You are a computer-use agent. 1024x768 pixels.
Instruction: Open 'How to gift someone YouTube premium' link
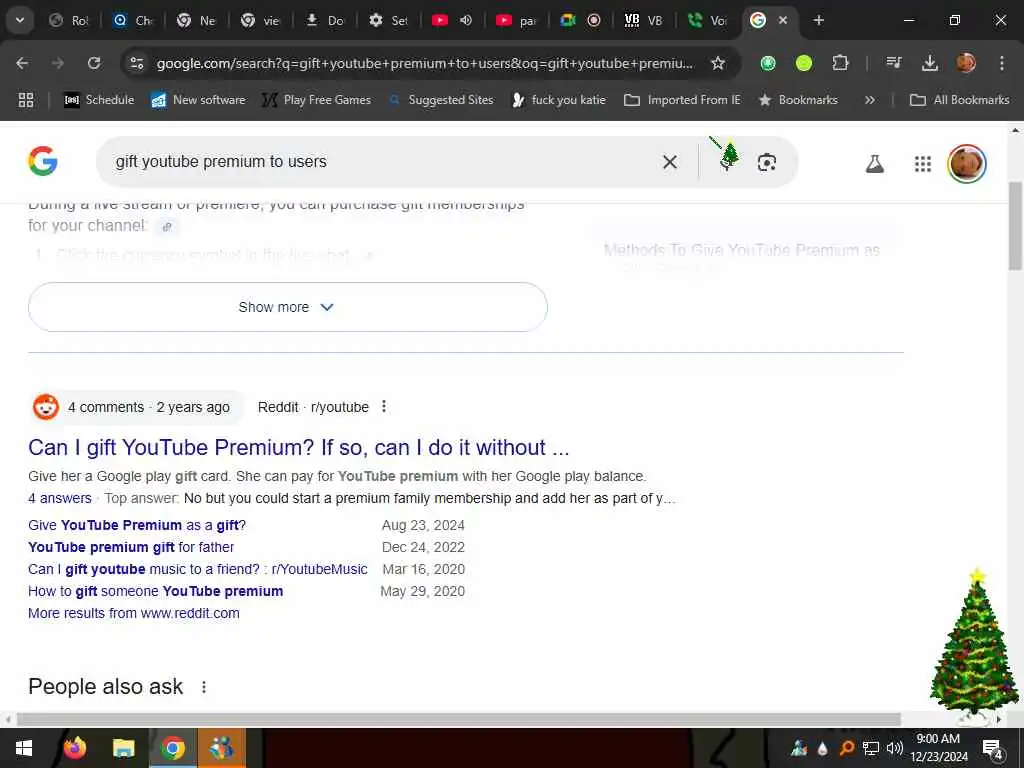point(155,591)
